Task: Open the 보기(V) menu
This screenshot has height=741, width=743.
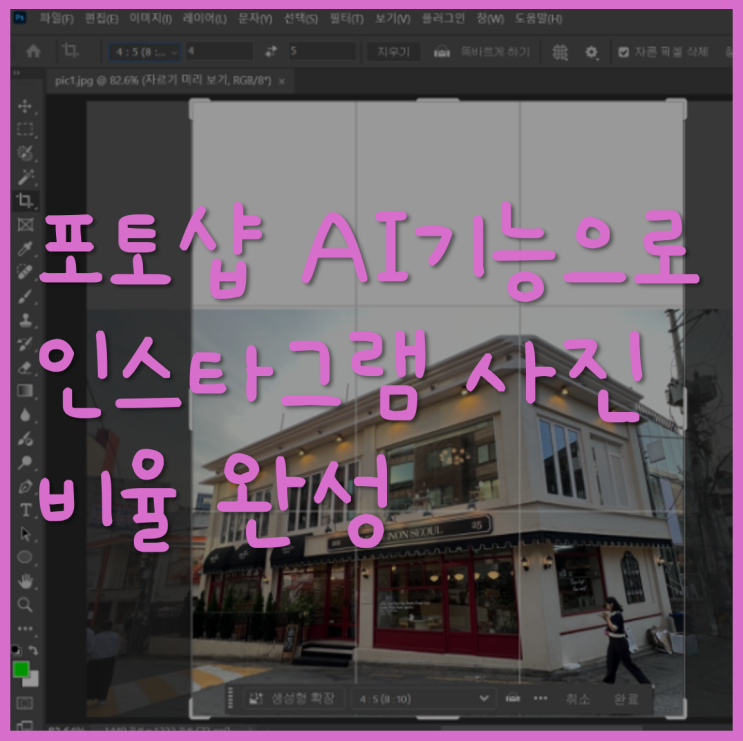Action: click(393, 19)
